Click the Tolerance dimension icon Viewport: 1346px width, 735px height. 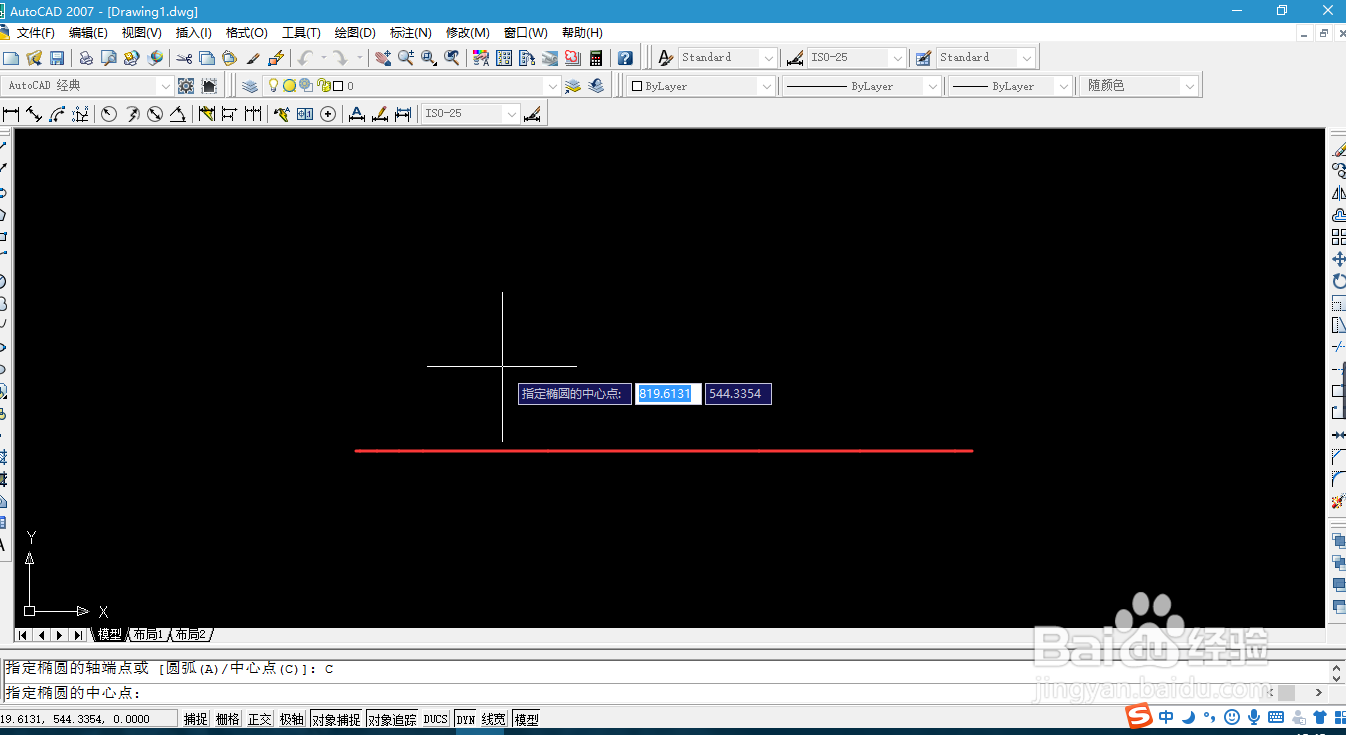point(305,114)
